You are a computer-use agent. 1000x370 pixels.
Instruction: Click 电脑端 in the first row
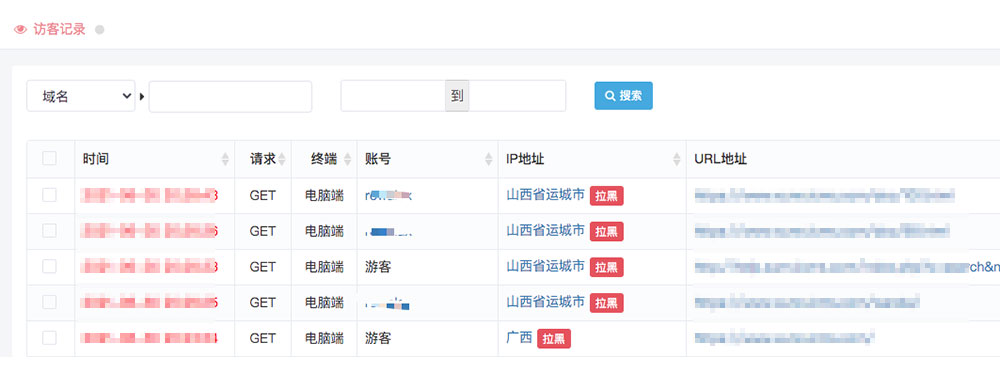(x=324, y=196)
